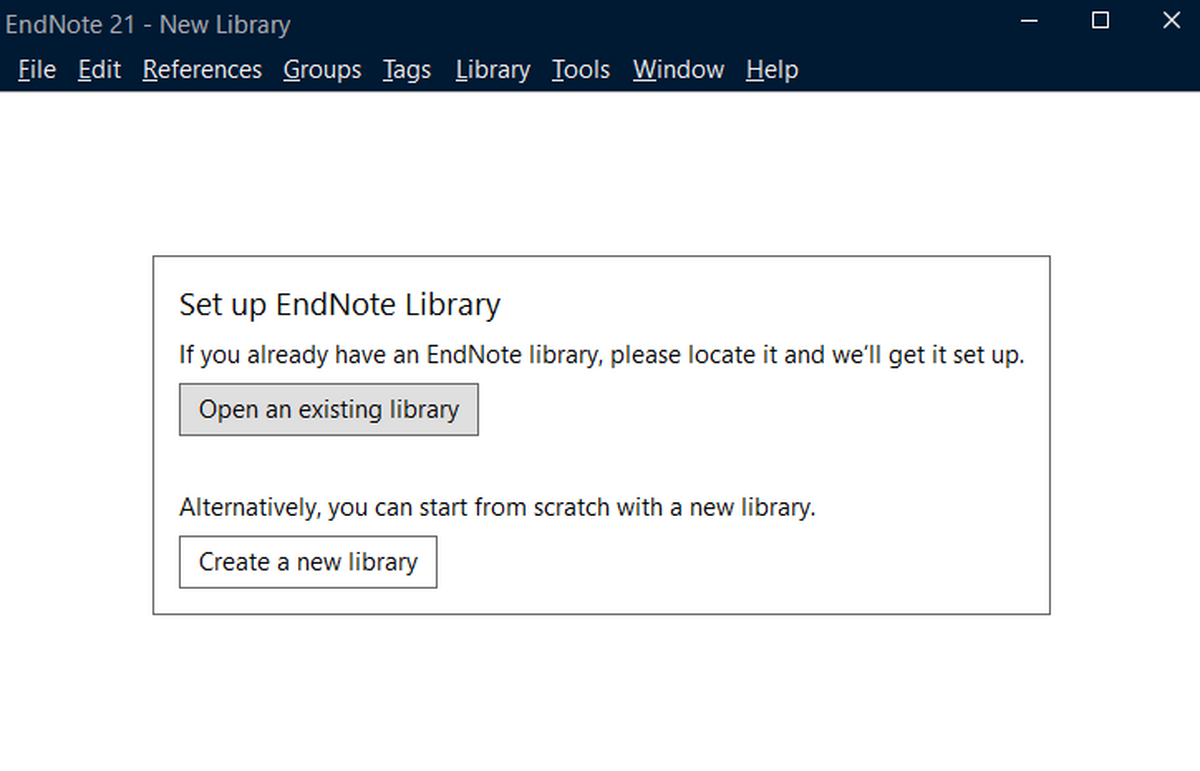
Task: Maximize the EndNote window
Action: coord(1100,20)
